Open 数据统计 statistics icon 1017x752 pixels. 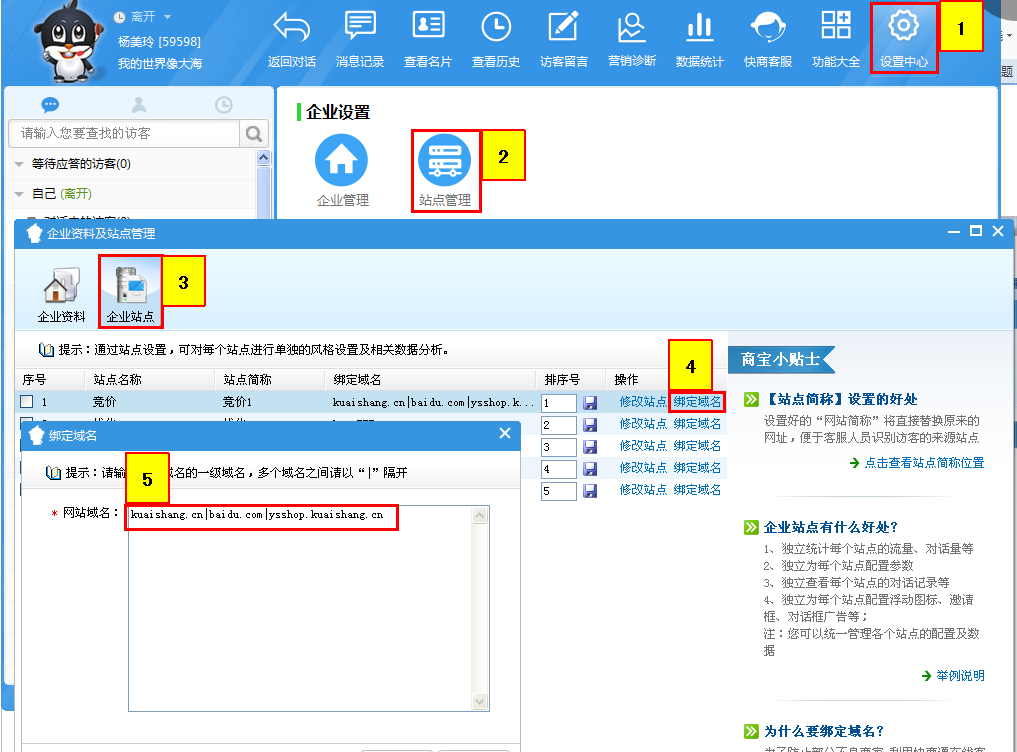click(699, 38)
